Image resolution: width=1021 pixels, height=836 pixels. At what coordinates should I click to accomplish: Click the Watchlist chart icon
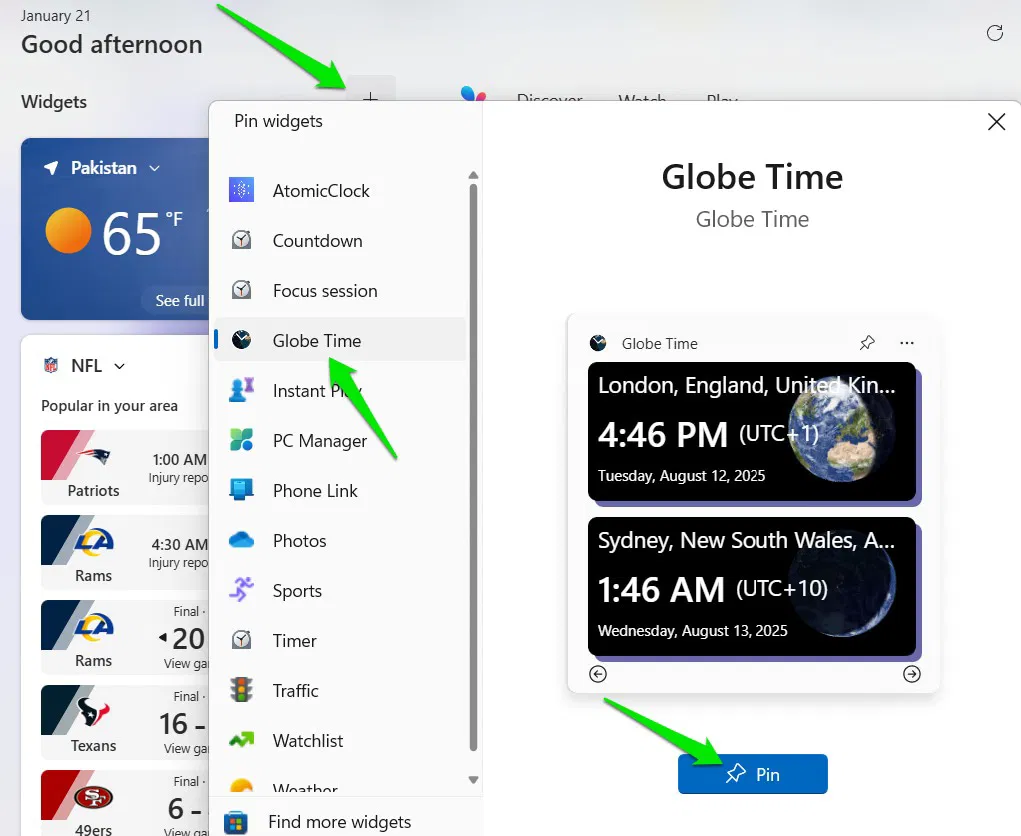[x=240, y=740]
